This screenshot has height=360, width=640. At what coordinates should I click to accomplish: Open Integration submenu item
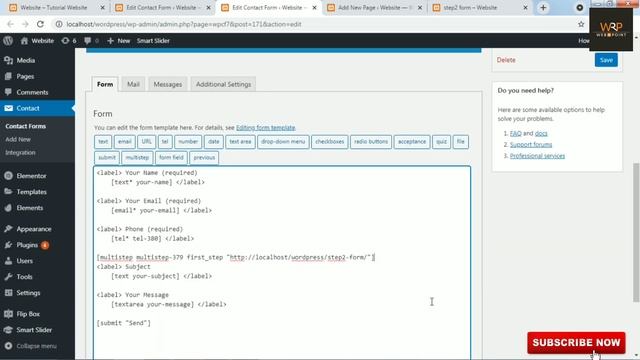coord(20,152)
